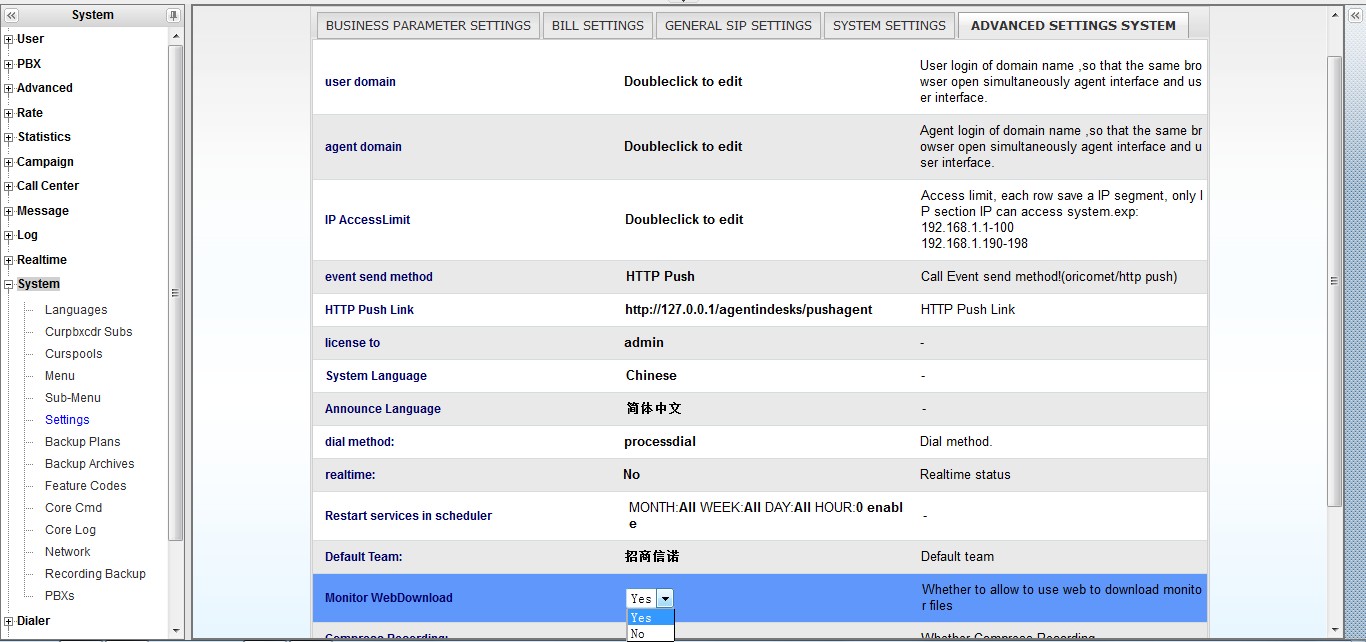
Task: Click the main settings vertical scrollbar
Action: pyautogui.click(x=1334, y=280)
